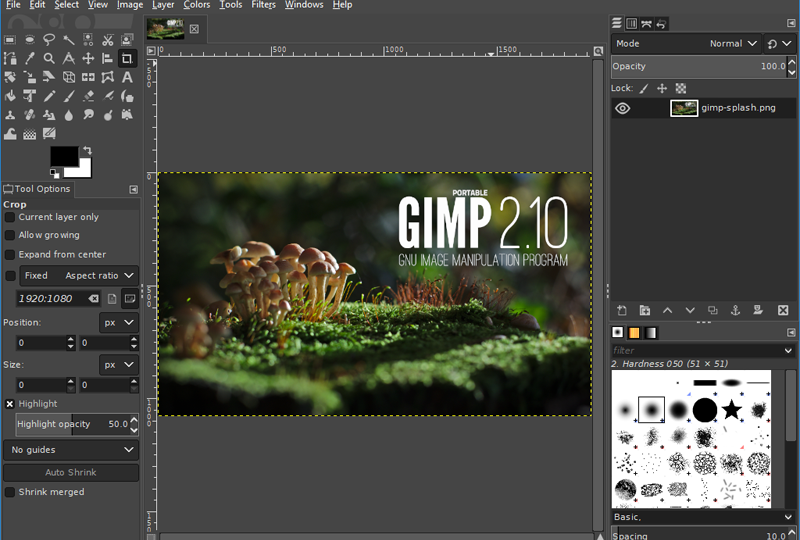Screen dimensions: 800x540
Task: Adjust the layer Opacity slider
Action: (x=699, y=66)
